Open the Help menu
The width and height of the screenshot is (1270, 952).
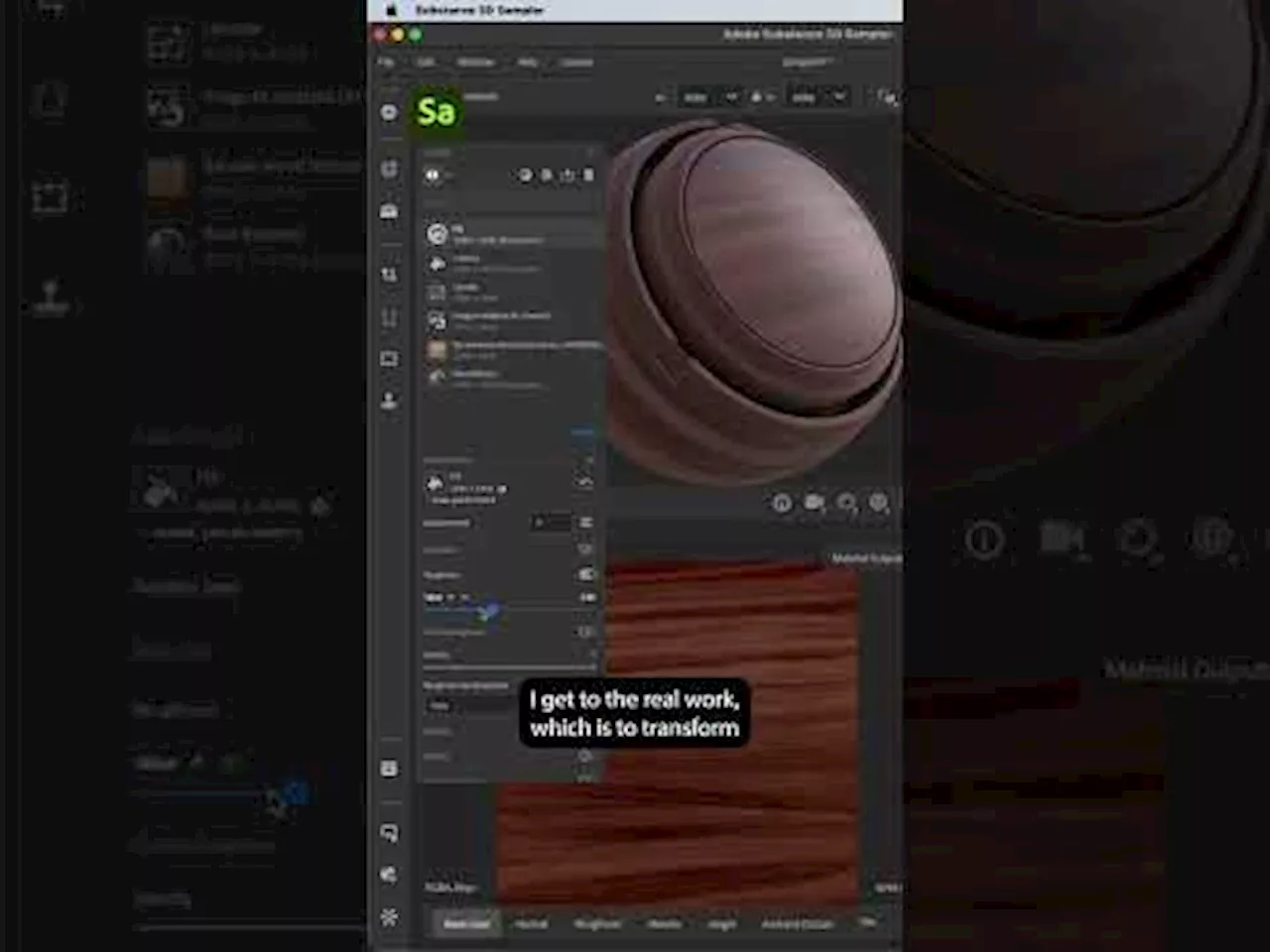pyautogui.click(x=528, y=62)
